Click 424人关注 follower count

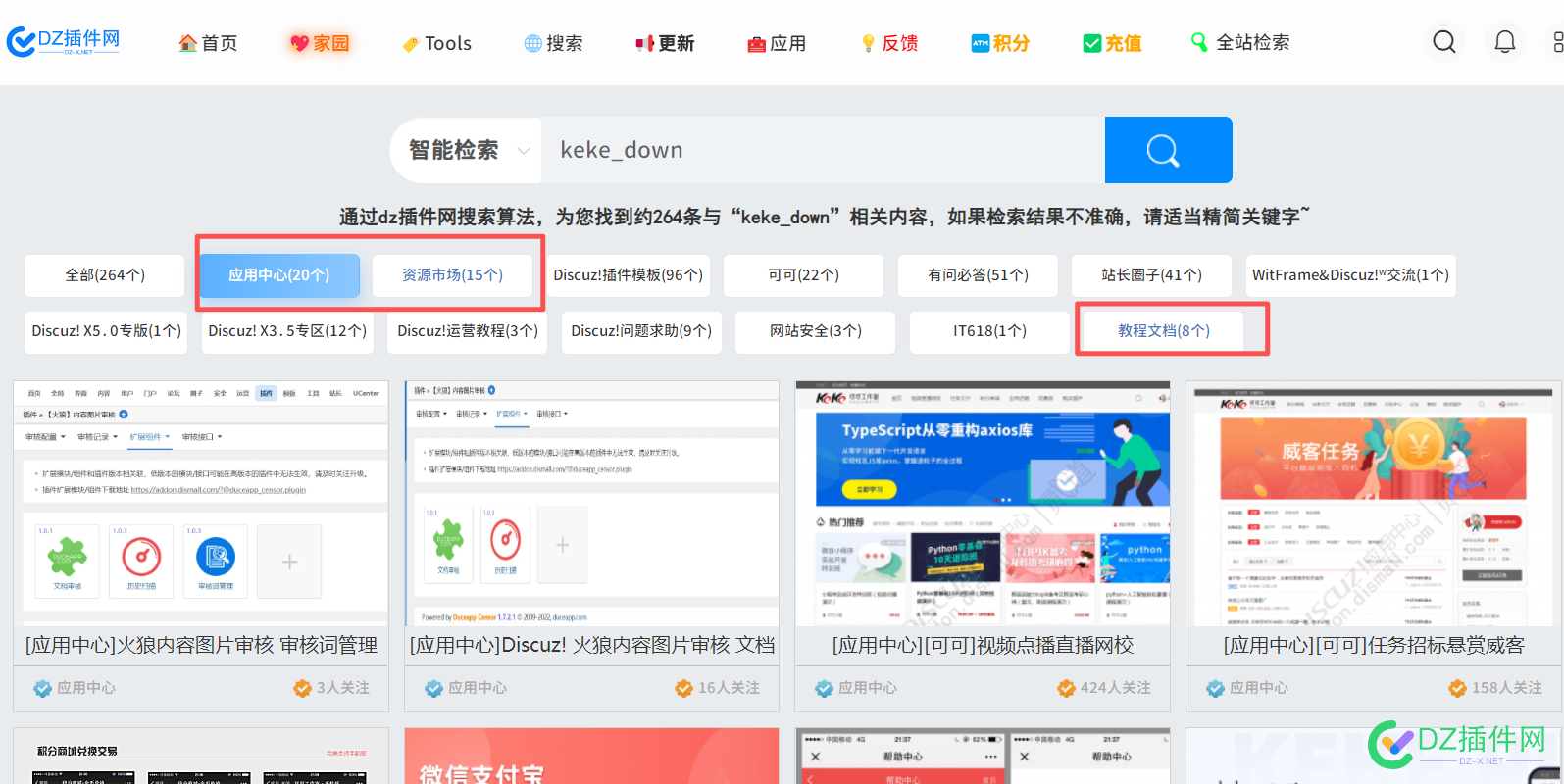[1104, 688]
